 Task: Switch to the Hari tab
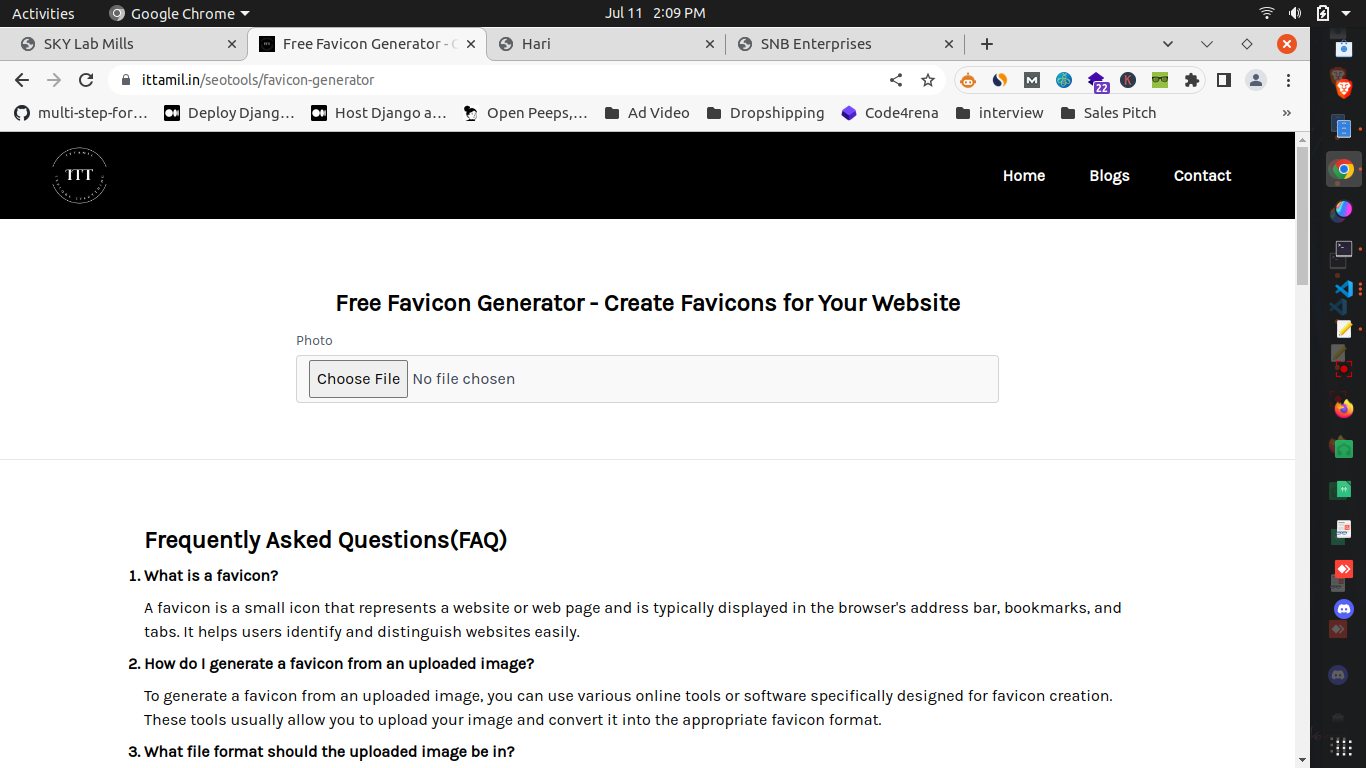pos(606,44)
